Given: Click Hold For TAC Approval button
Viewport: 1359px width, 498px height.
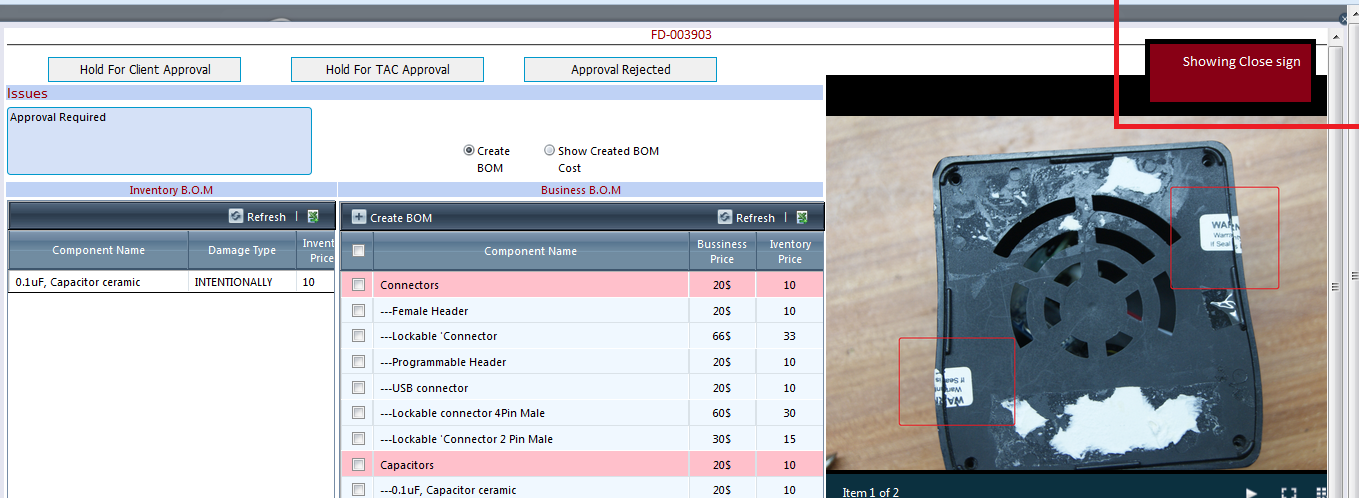Looking at the screenshot, I should [x=387, y=69].
